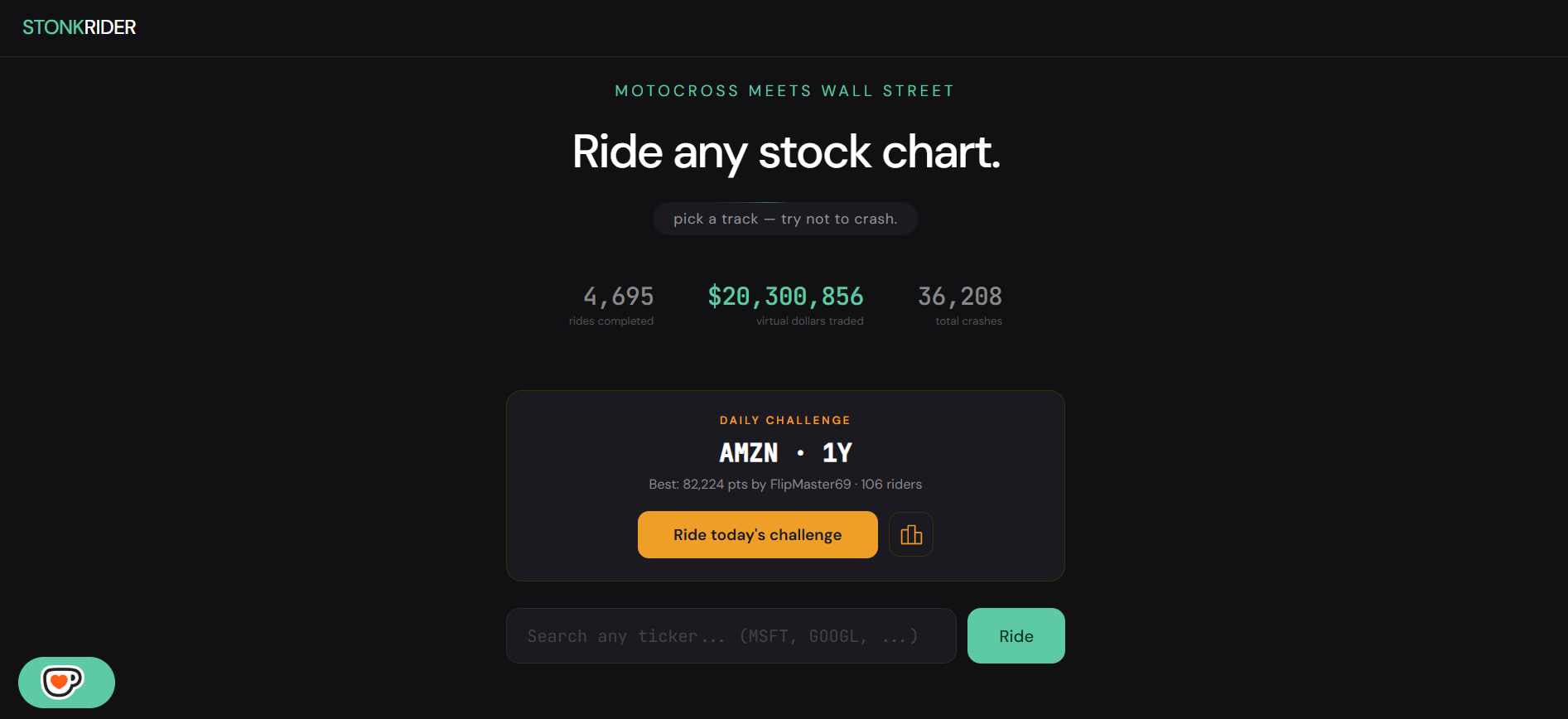
Task: Click the virtual dollars traded caption
Action: pos(809,321)
